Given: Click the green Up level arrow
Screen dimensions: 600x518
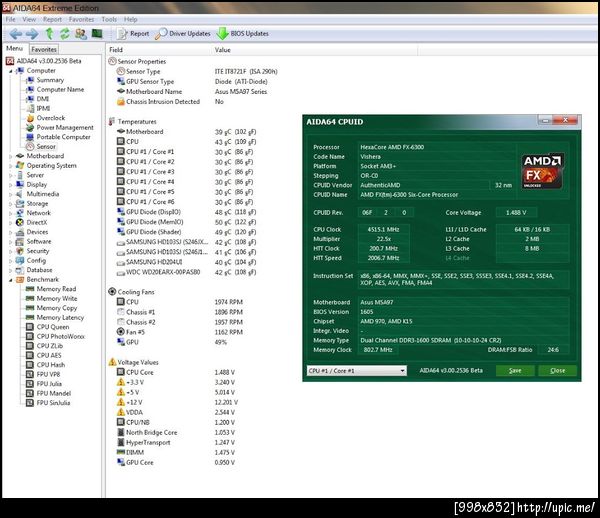Looking at the screenshot, I should (49, 34).
